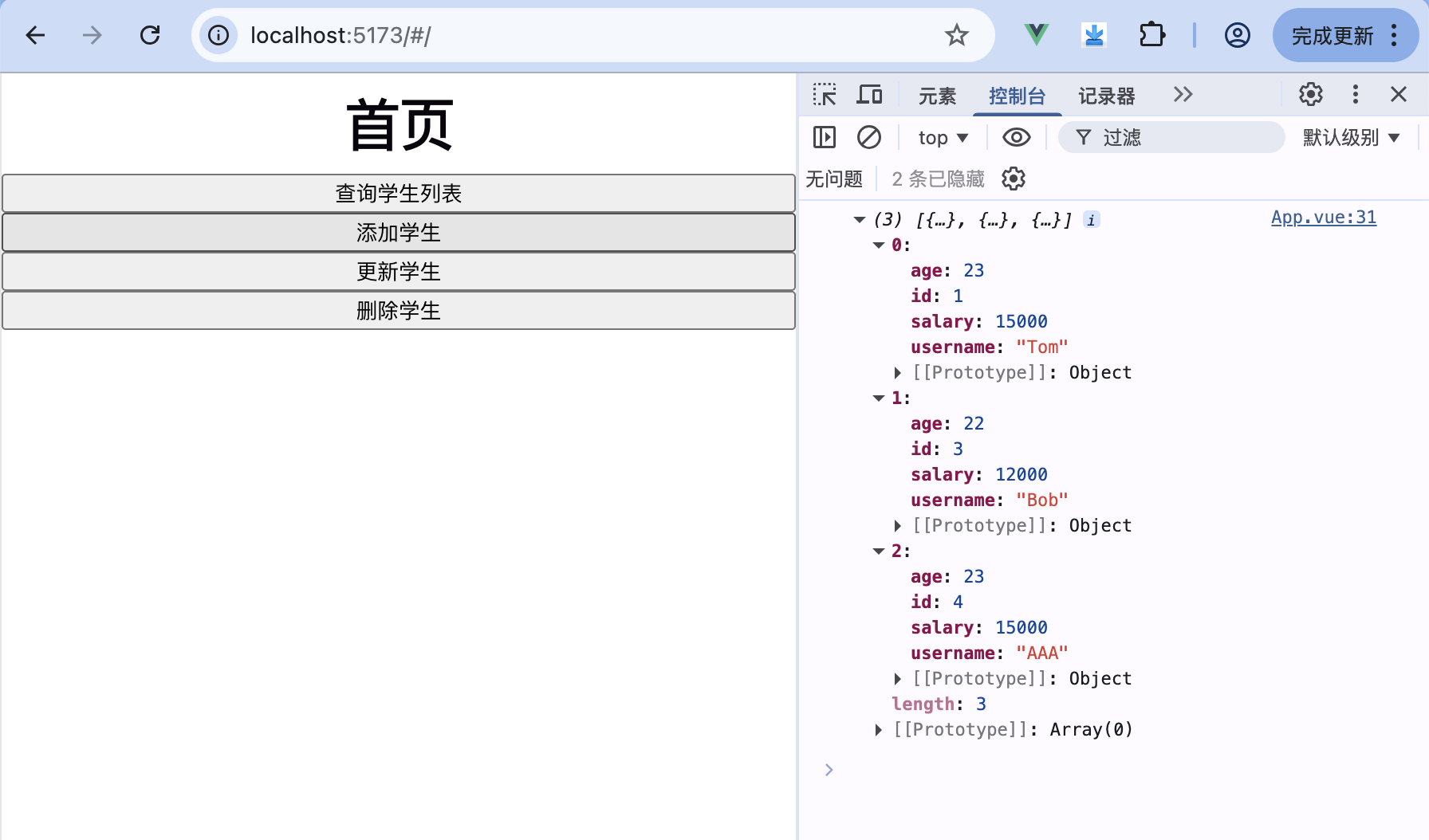Open DevTools customize three-dot menu
The image size is (1429, 840).
point(1355,95)
